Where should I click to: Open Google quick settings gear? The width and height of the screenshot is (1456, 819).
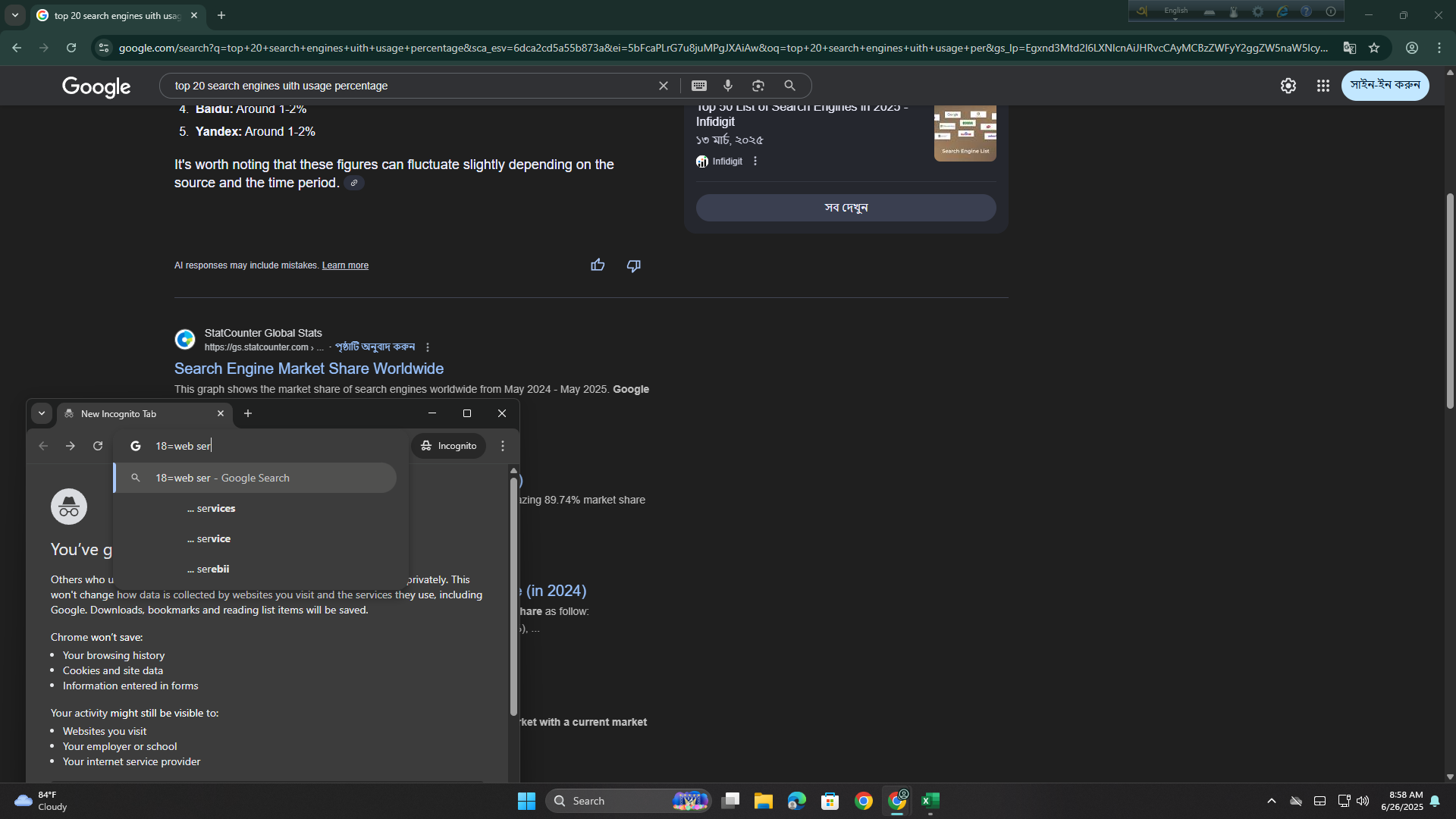coord(1288,86)
